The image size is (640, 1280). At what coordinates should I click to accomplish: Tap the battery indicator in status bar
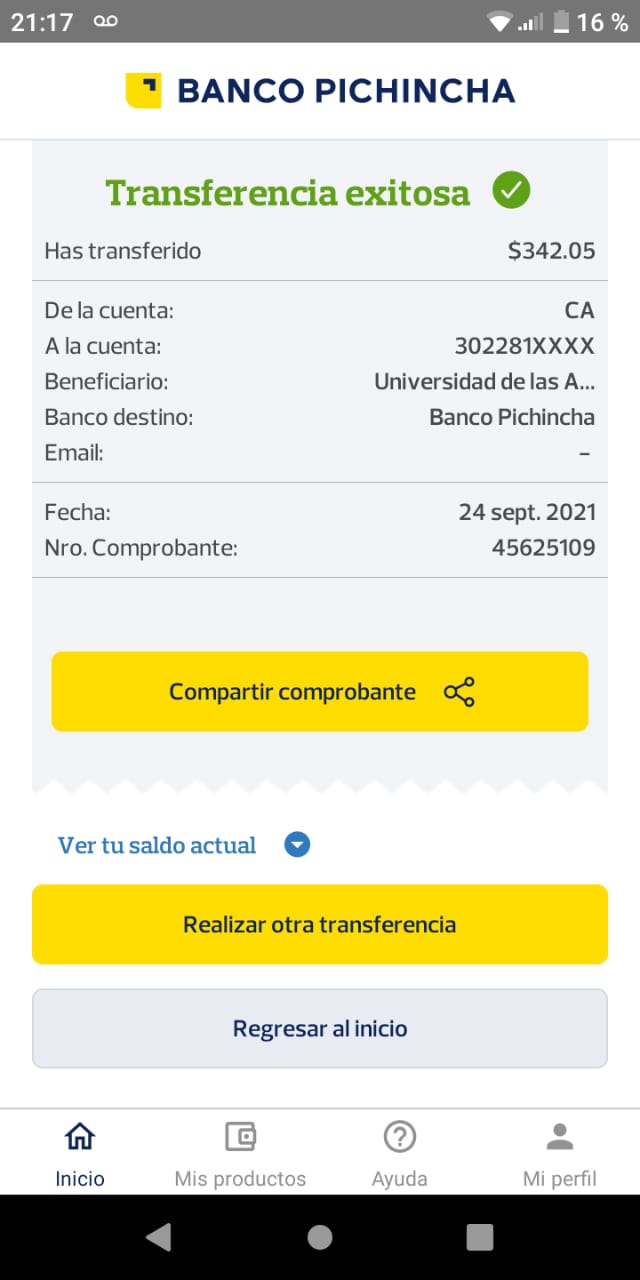tap(561, 22)
